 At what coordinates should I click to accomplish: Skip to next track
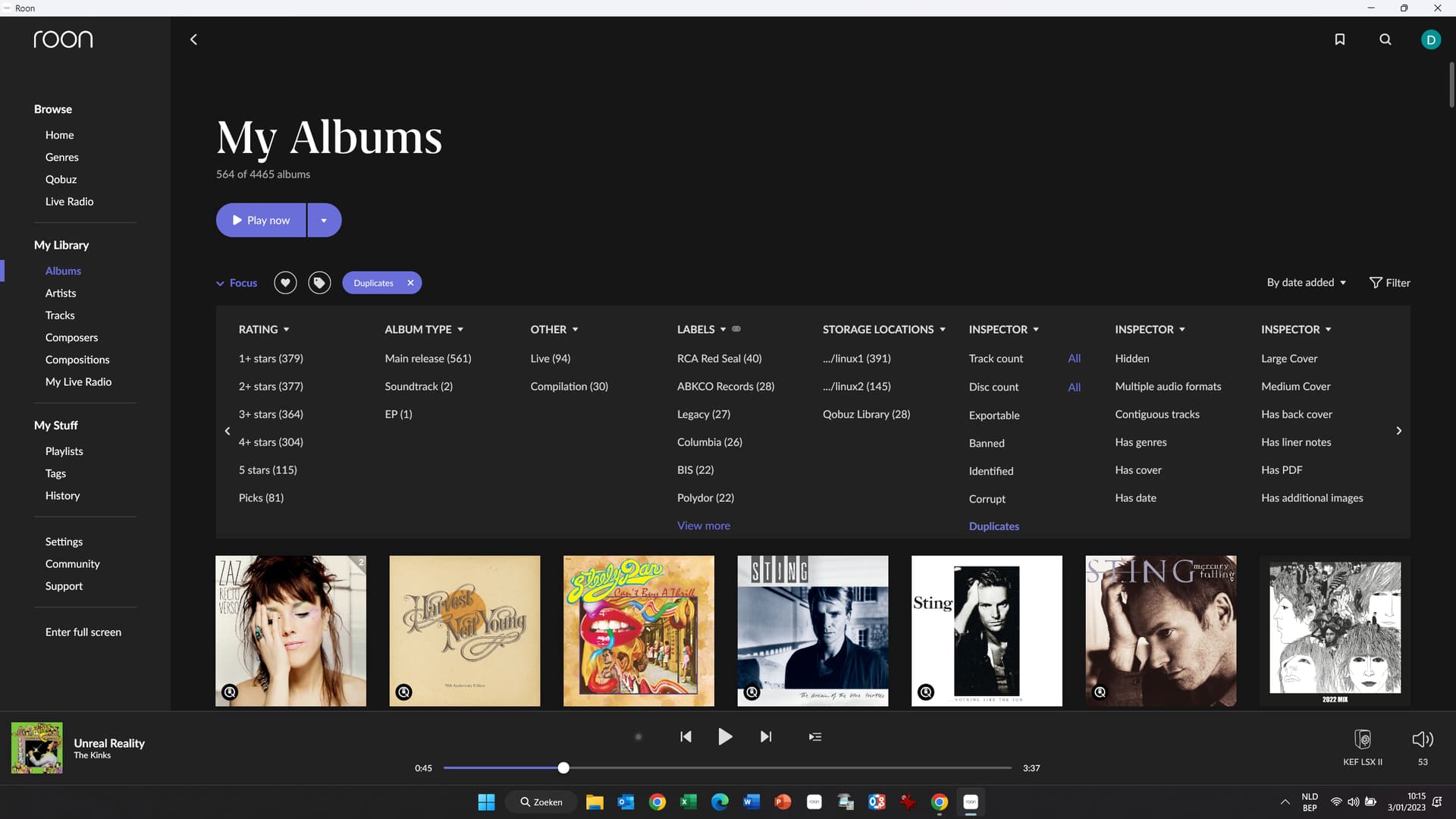(x=766, y=736)
